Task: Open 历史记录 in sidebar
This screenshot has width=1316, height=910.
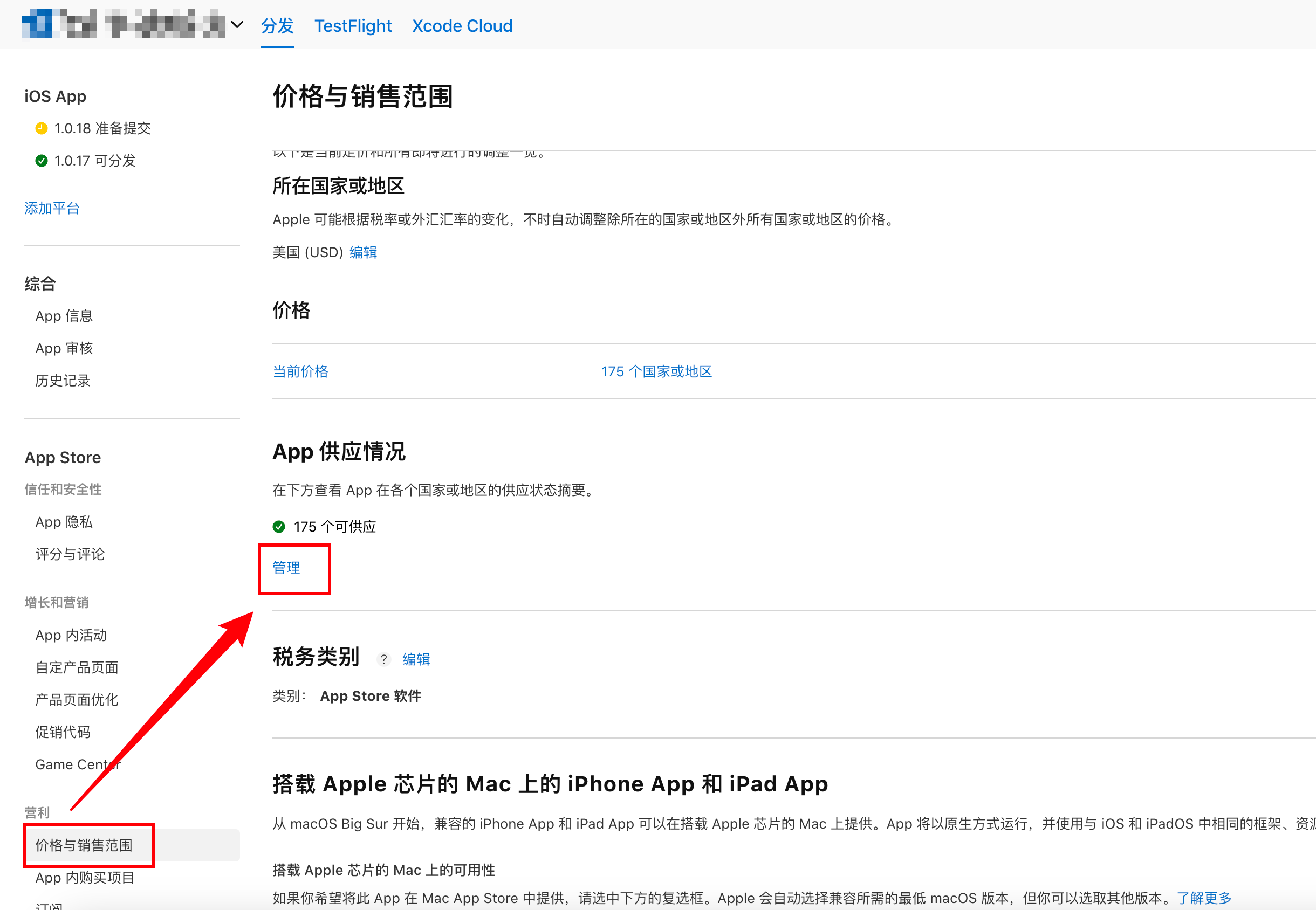Action: tap(63, 381)
